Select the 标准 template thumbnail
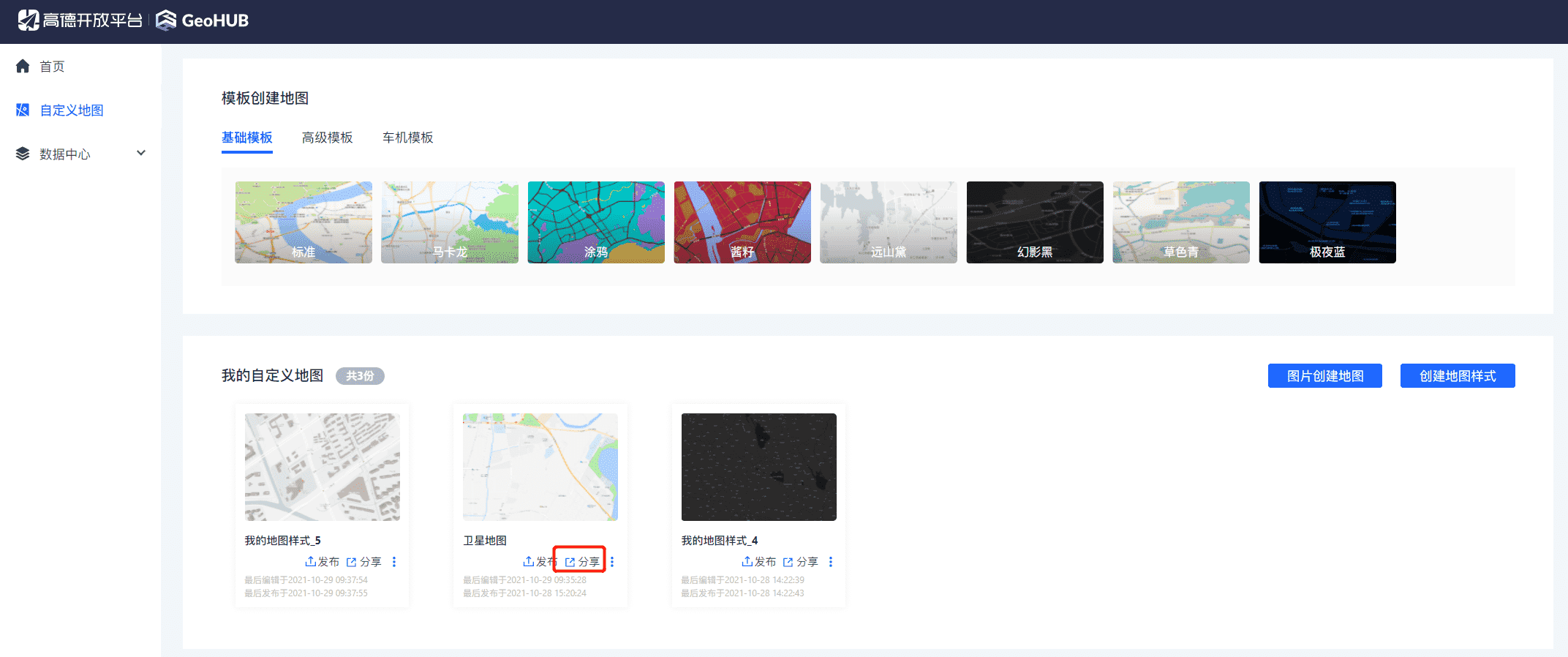The height and width of the screenshot is (657, 1568). click(304, 222)
